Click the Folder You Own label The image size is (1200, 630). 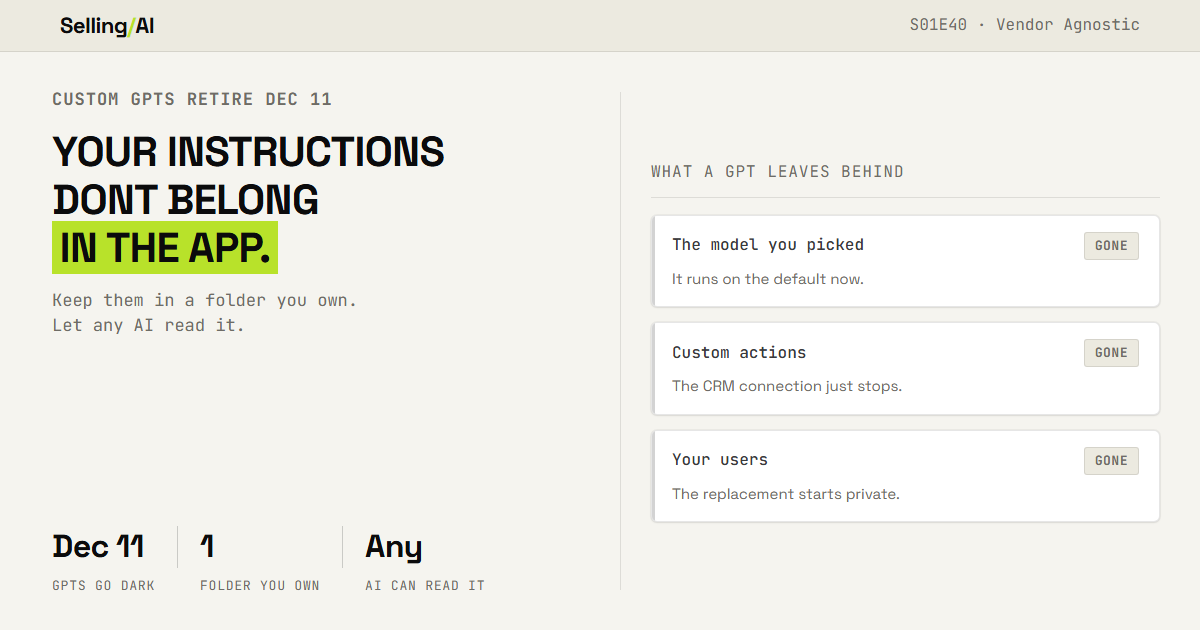tap(260, 586)
